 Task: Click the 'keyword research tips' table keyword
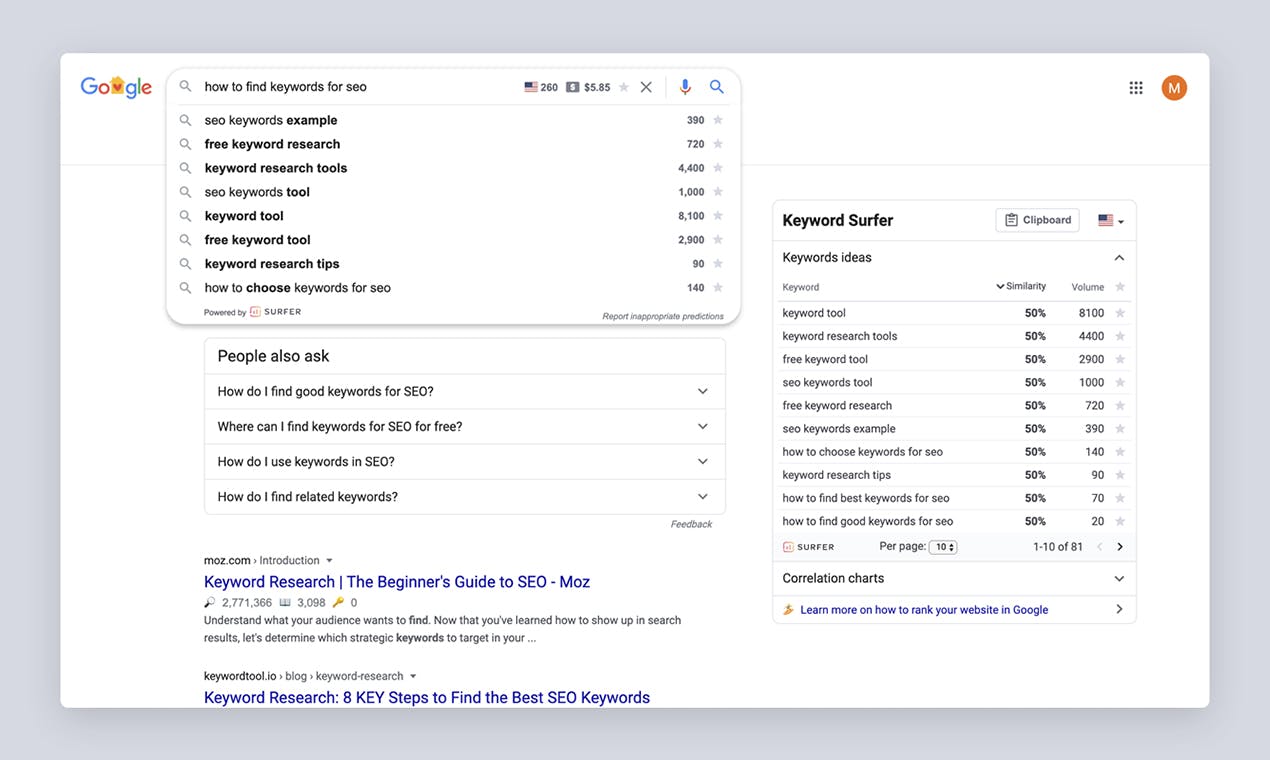tap(836, 475)
